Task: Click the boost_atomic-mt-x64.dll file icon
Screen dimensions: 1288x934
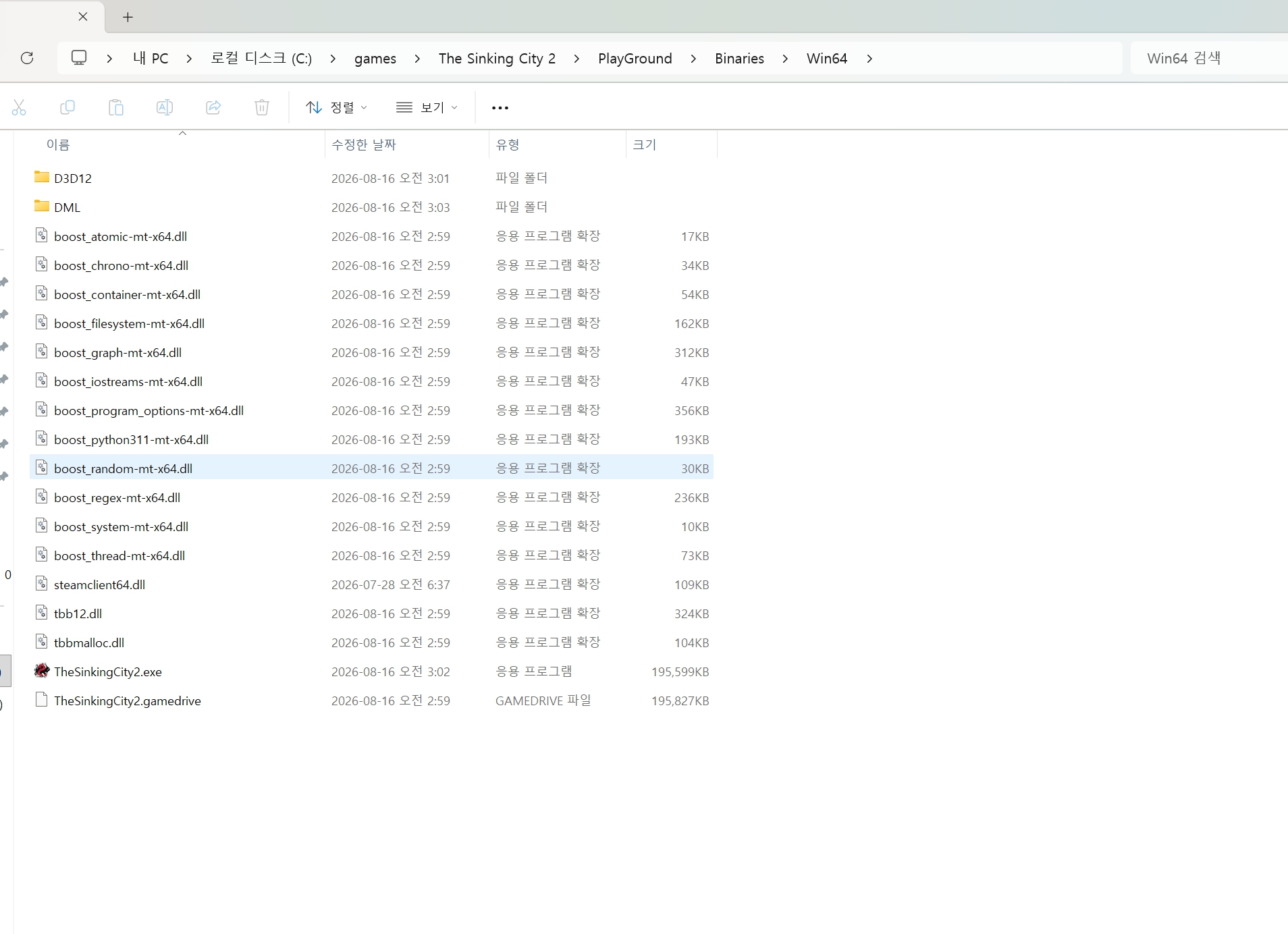Action: pyautogui.click(x=42, y=236)
